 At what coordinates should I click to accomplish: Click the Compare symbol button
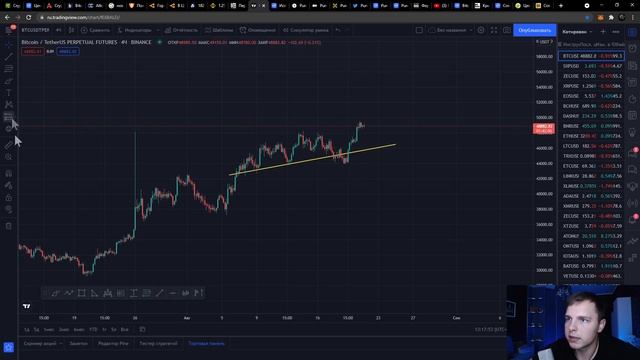pyautogui.click(x=95, y=30)
